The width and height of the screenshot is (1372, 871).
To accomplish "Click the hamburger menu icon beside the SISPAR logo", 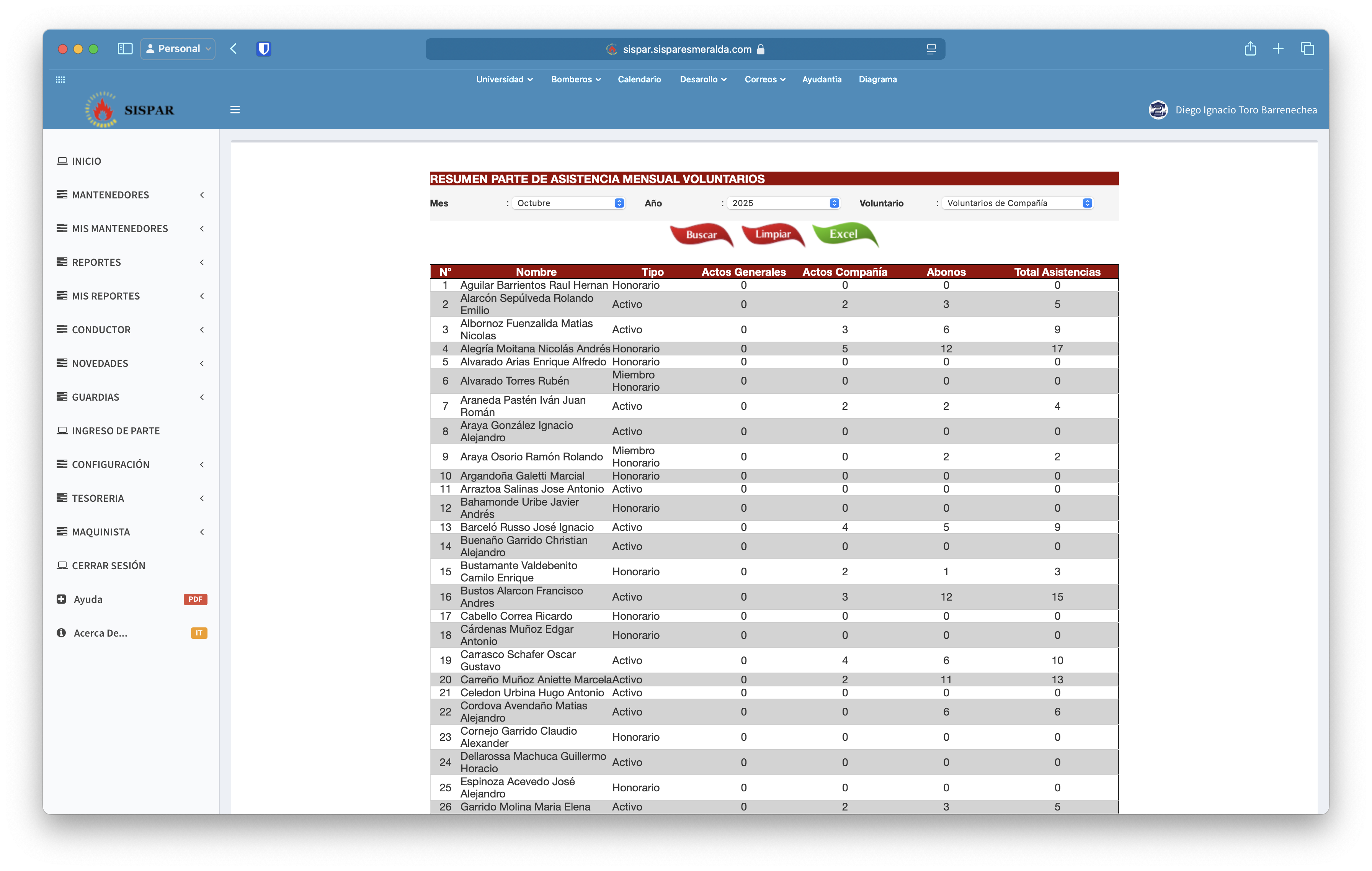I will [x=235, y=110].
